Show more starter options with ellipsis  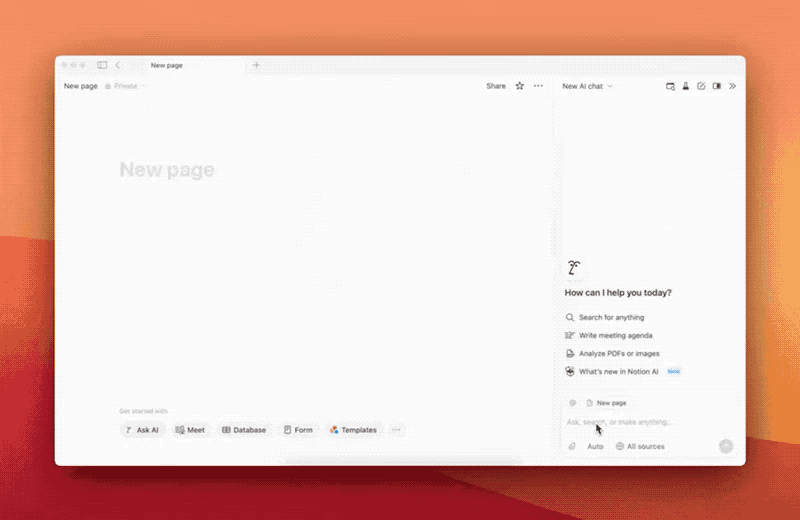pos(396,430)
